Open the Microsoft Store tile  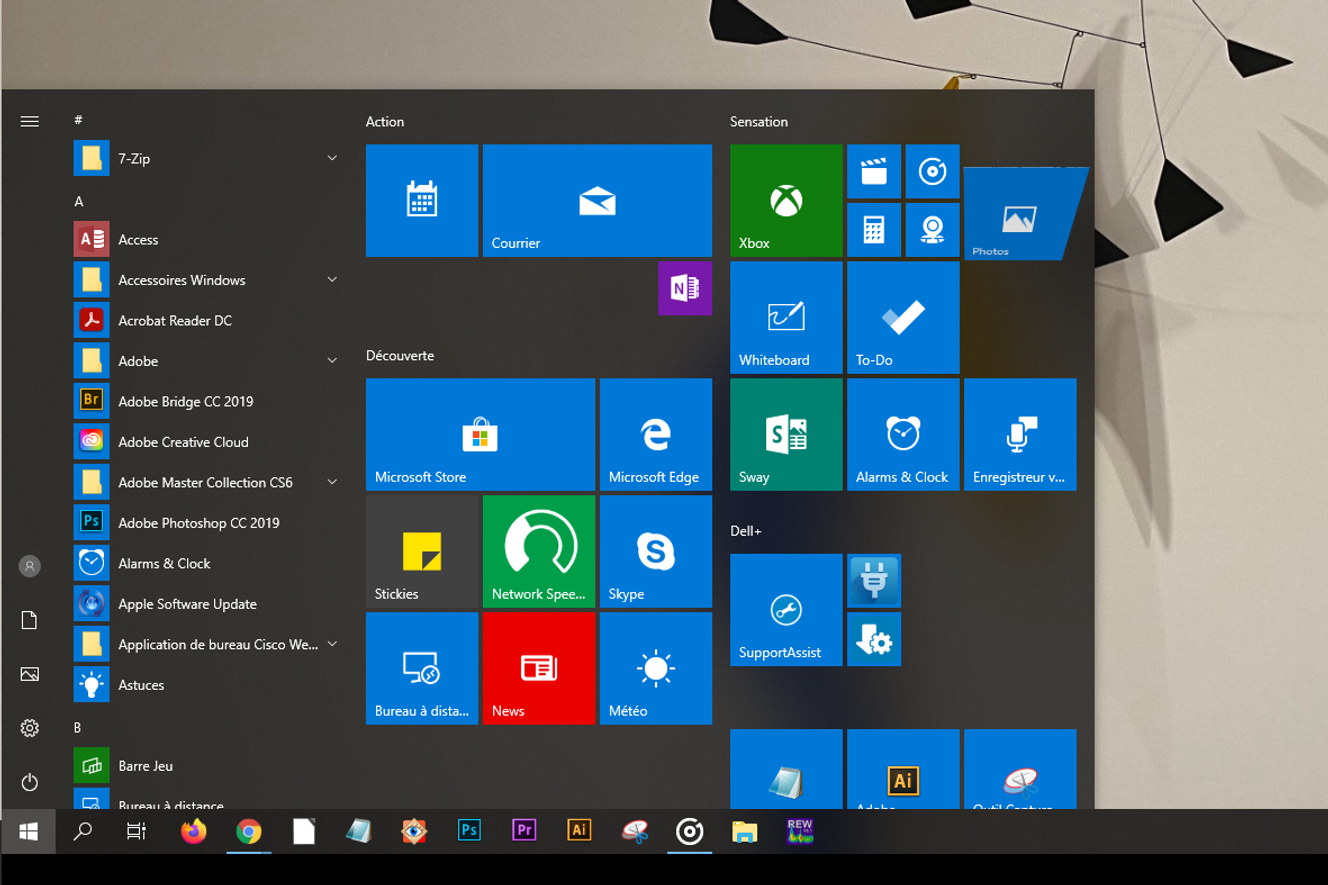click(x=480, y=434)
